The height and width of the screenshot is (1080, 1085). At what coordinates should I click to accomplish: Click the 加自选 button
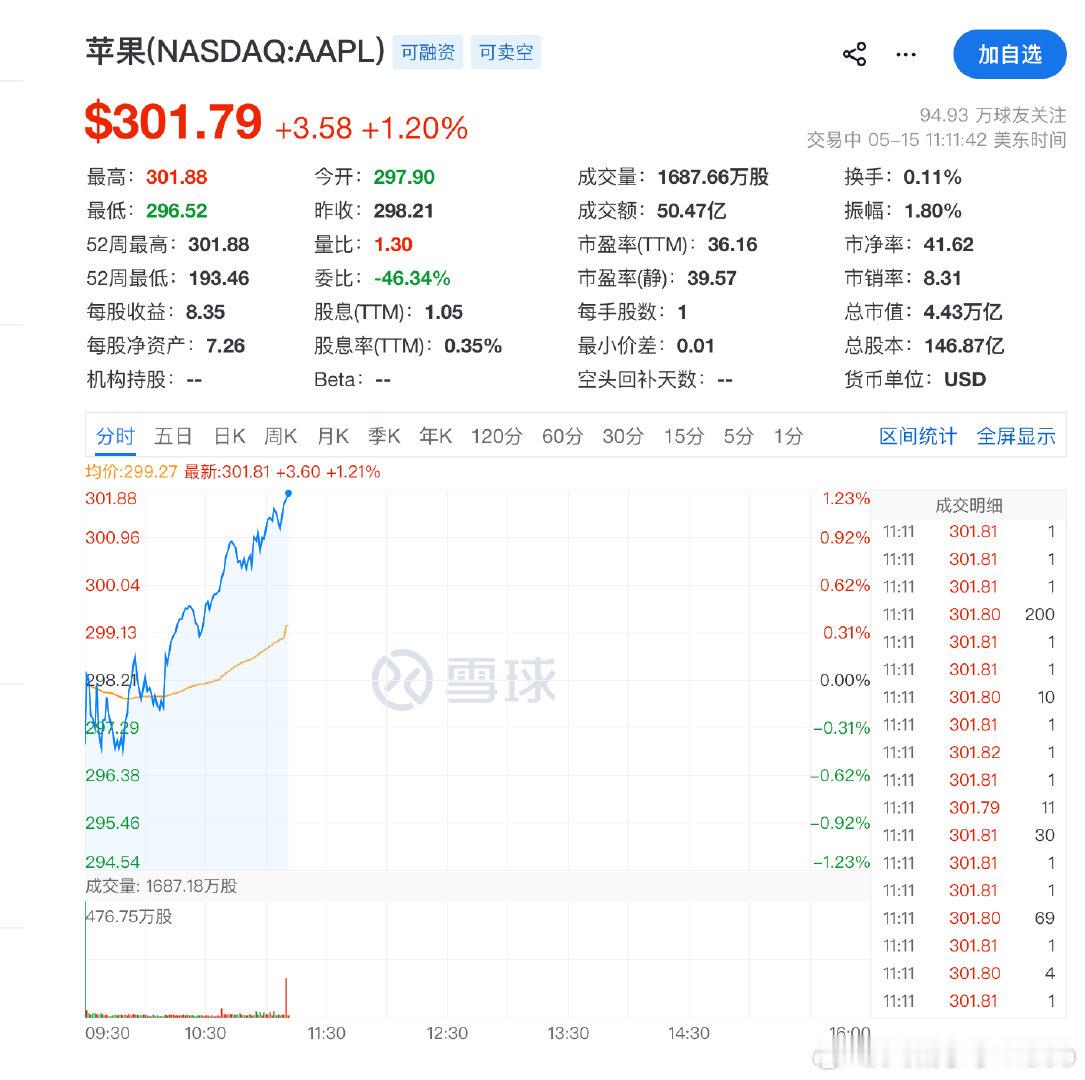pos(1010,54)
